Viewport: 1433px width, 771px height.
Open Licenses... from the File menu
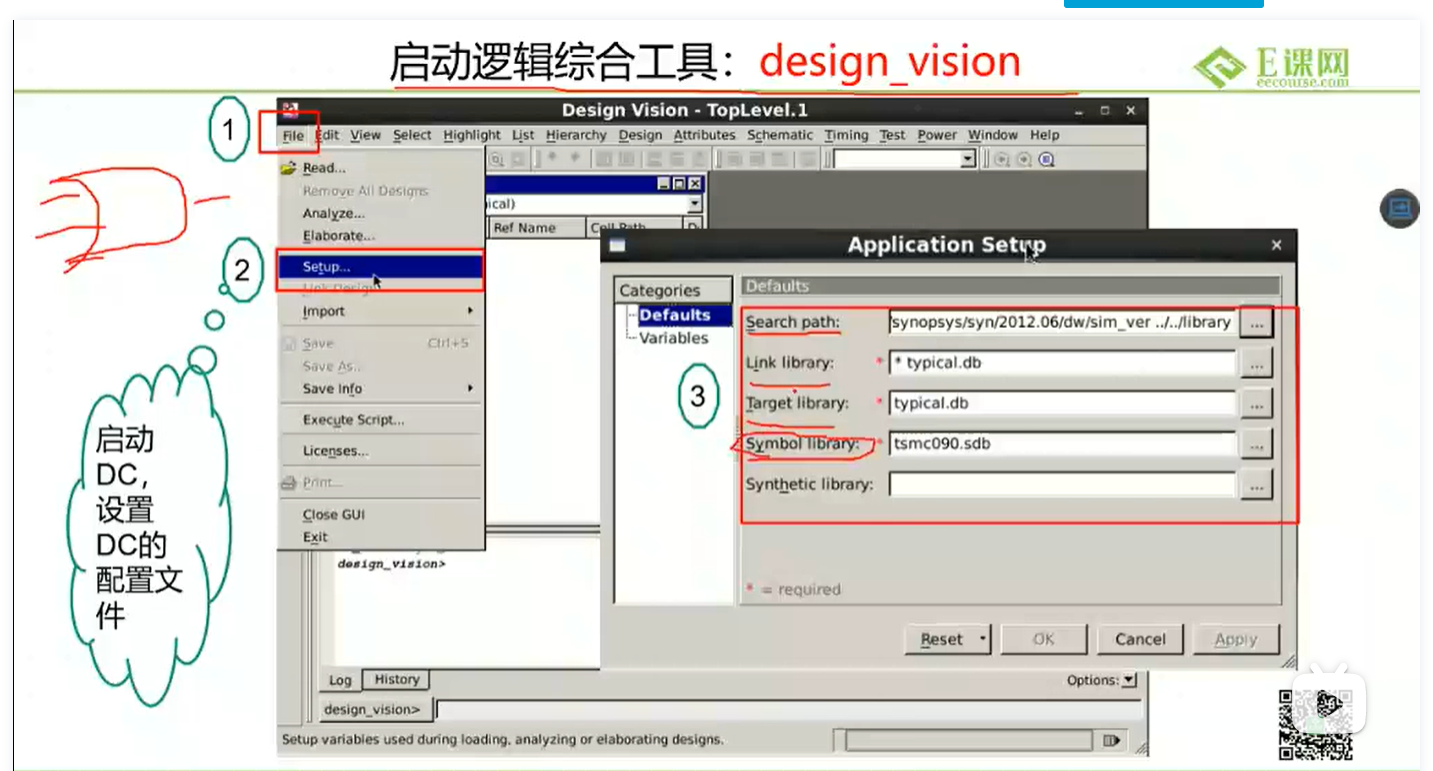[x=380, y=451]
